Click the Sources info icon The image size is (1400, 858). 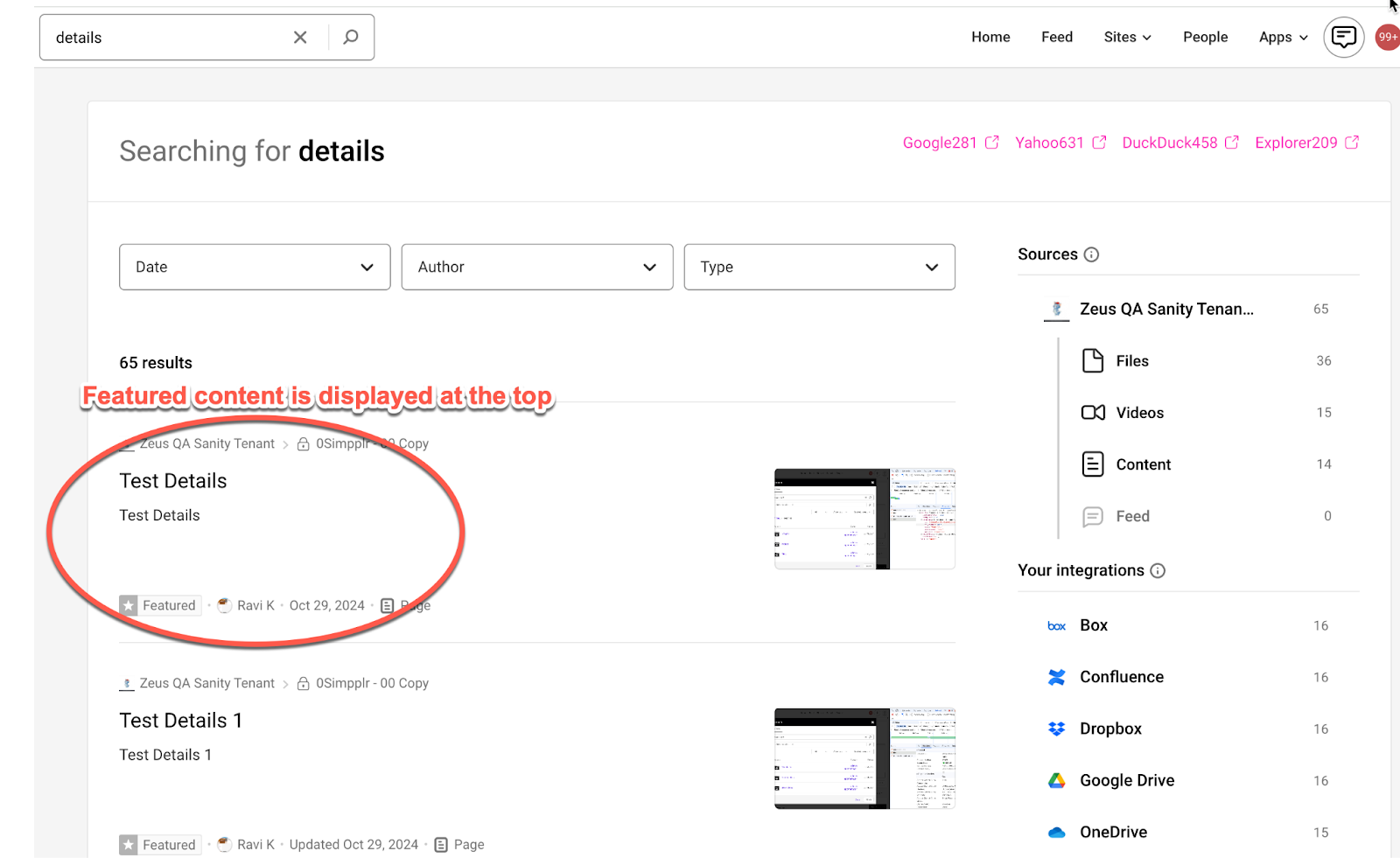1091,255
